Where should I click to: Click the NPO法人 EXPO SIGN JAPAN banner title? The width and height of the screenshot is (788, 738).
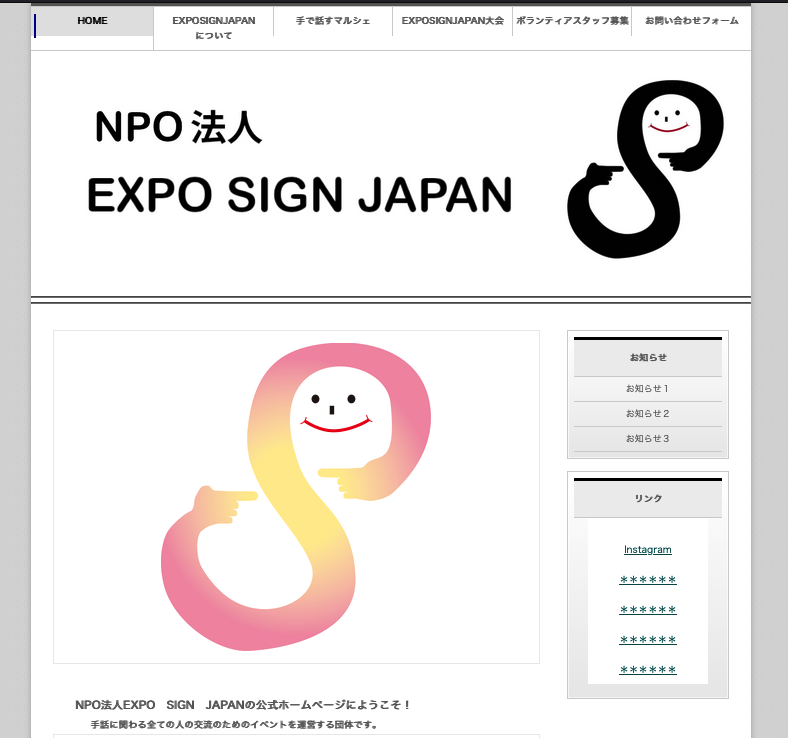point(299,162)
